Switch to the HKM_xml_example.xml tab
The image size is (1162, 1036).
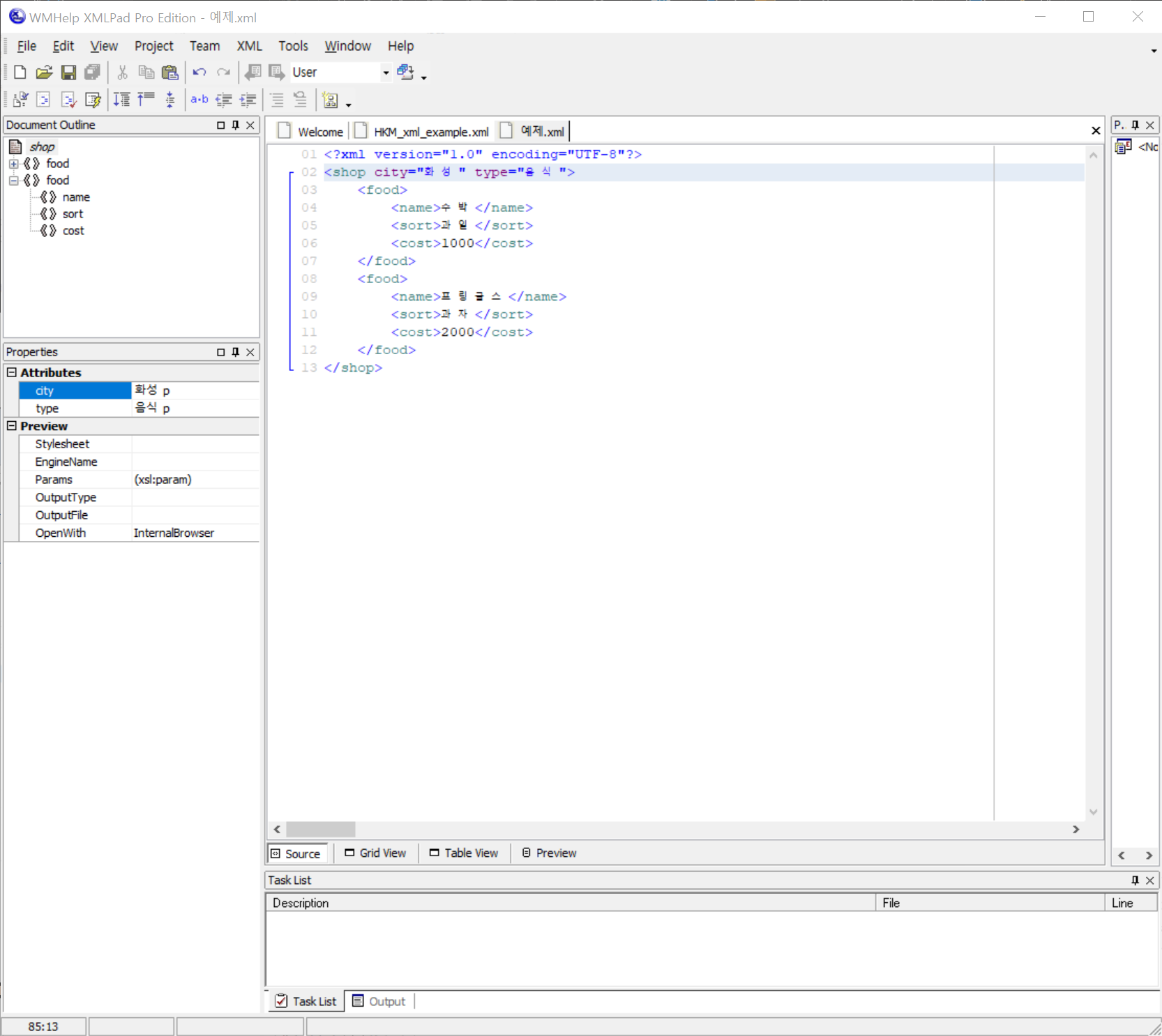[422, 132]
